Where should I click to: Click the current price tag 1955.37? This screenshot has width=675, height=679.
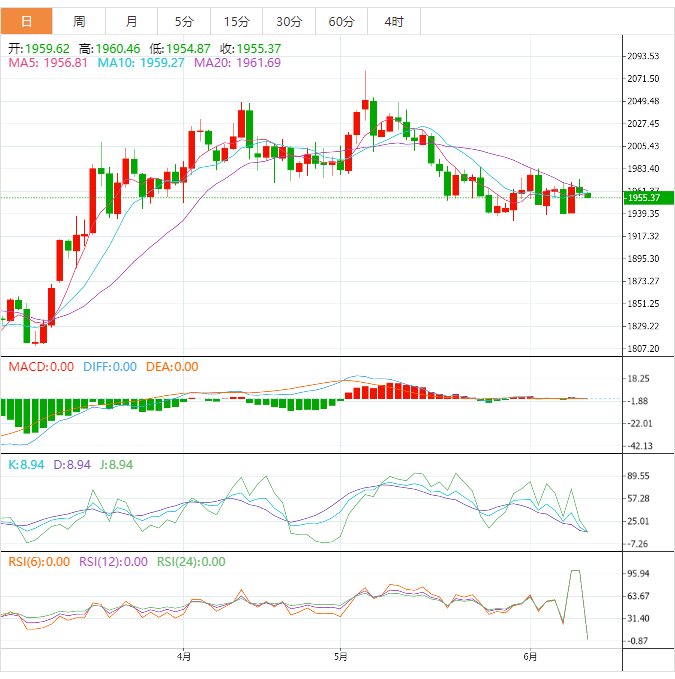click(643, 198)
